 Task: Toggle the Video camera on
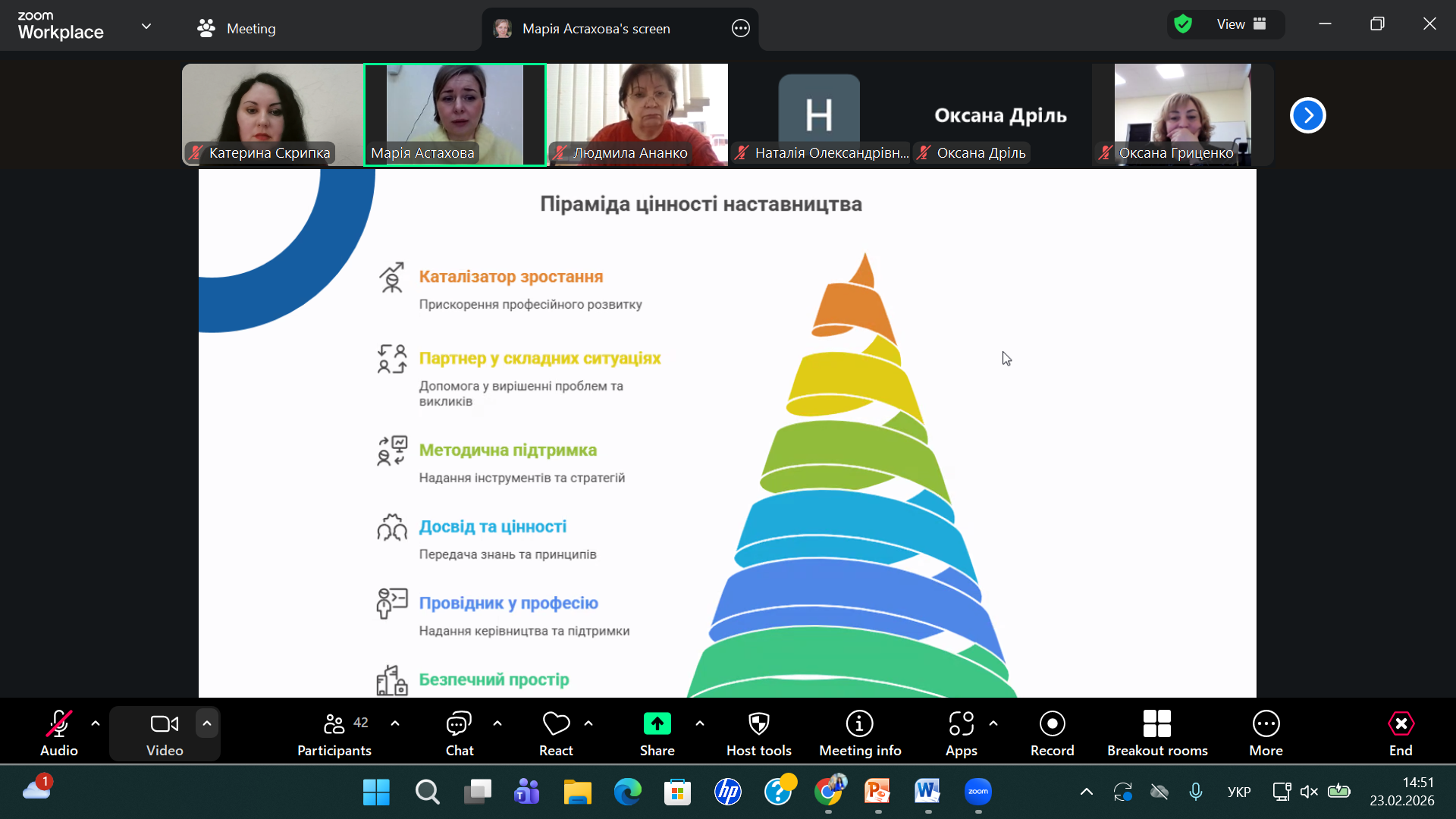click(165, 724)
